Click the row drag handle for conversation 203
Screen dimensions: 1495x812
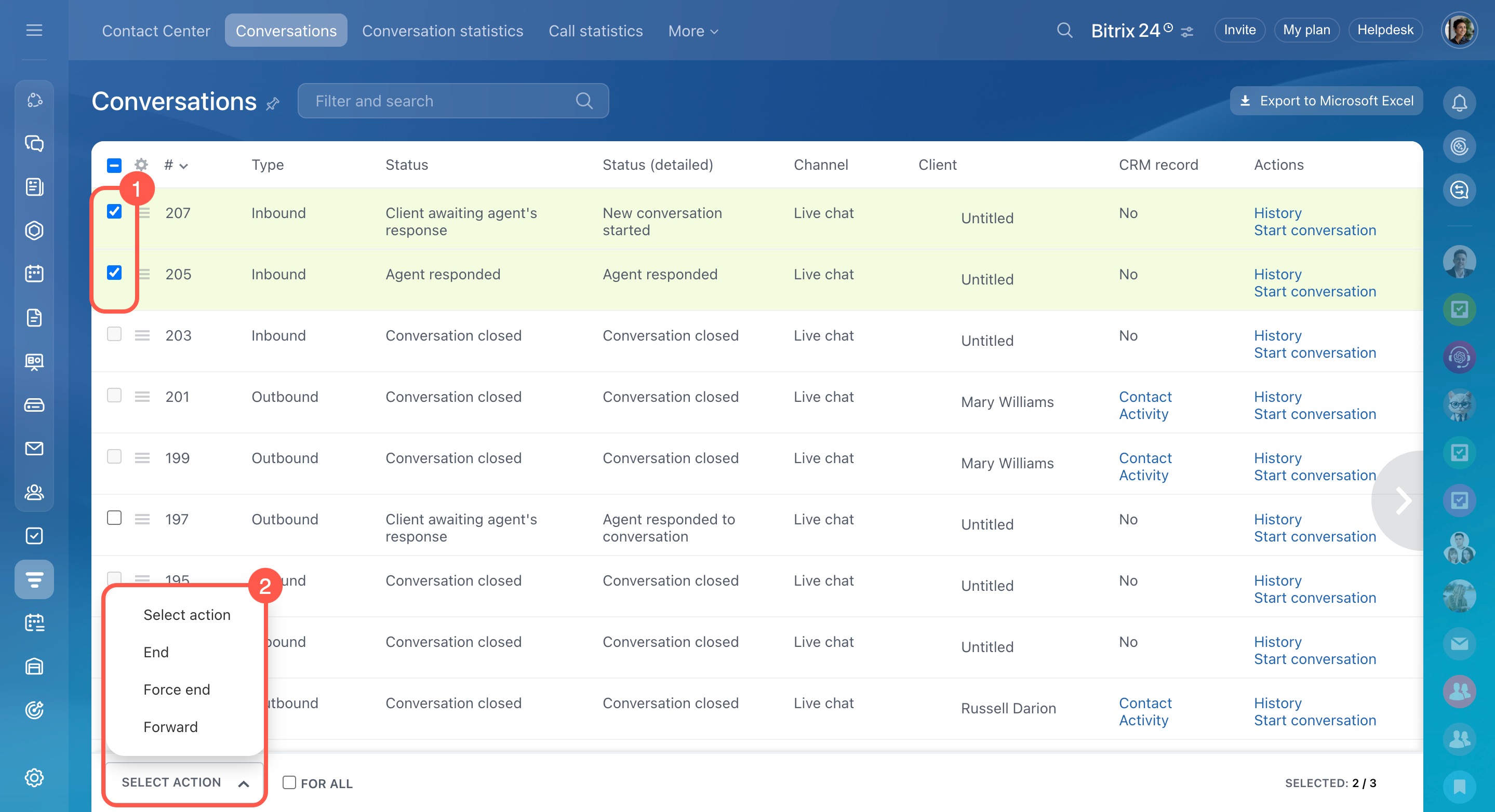[142, 335]
